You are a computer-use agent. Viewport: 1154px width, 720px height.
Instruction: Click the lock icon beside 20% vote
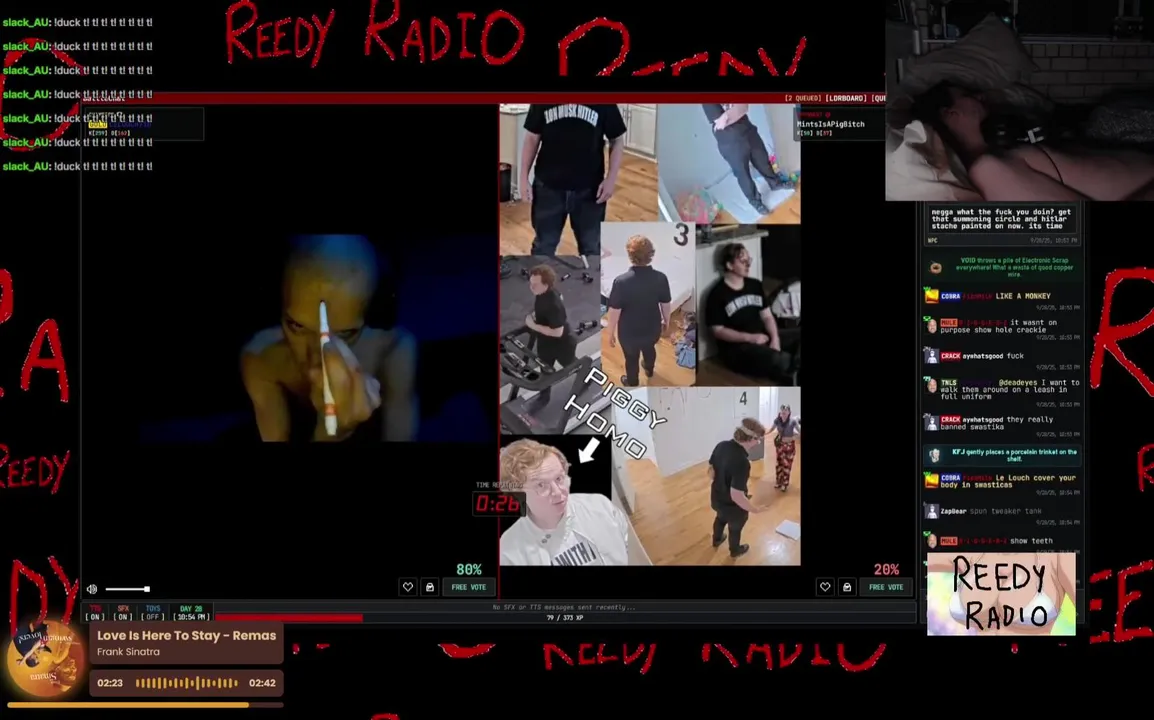tap(847, 587)
